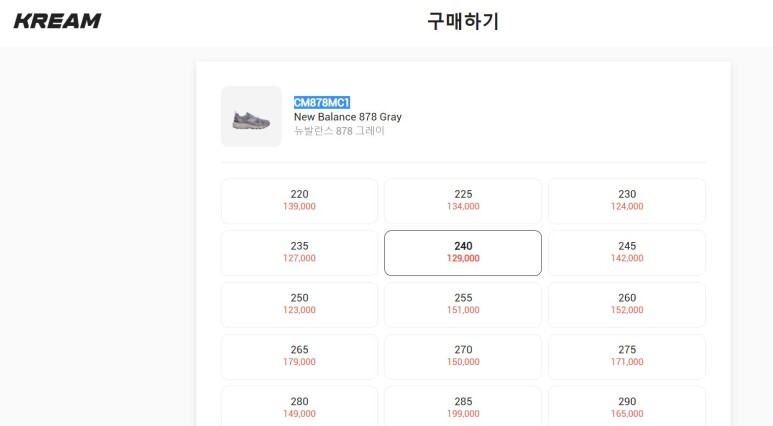Select size 225 for 134,000

coord(463,201)
